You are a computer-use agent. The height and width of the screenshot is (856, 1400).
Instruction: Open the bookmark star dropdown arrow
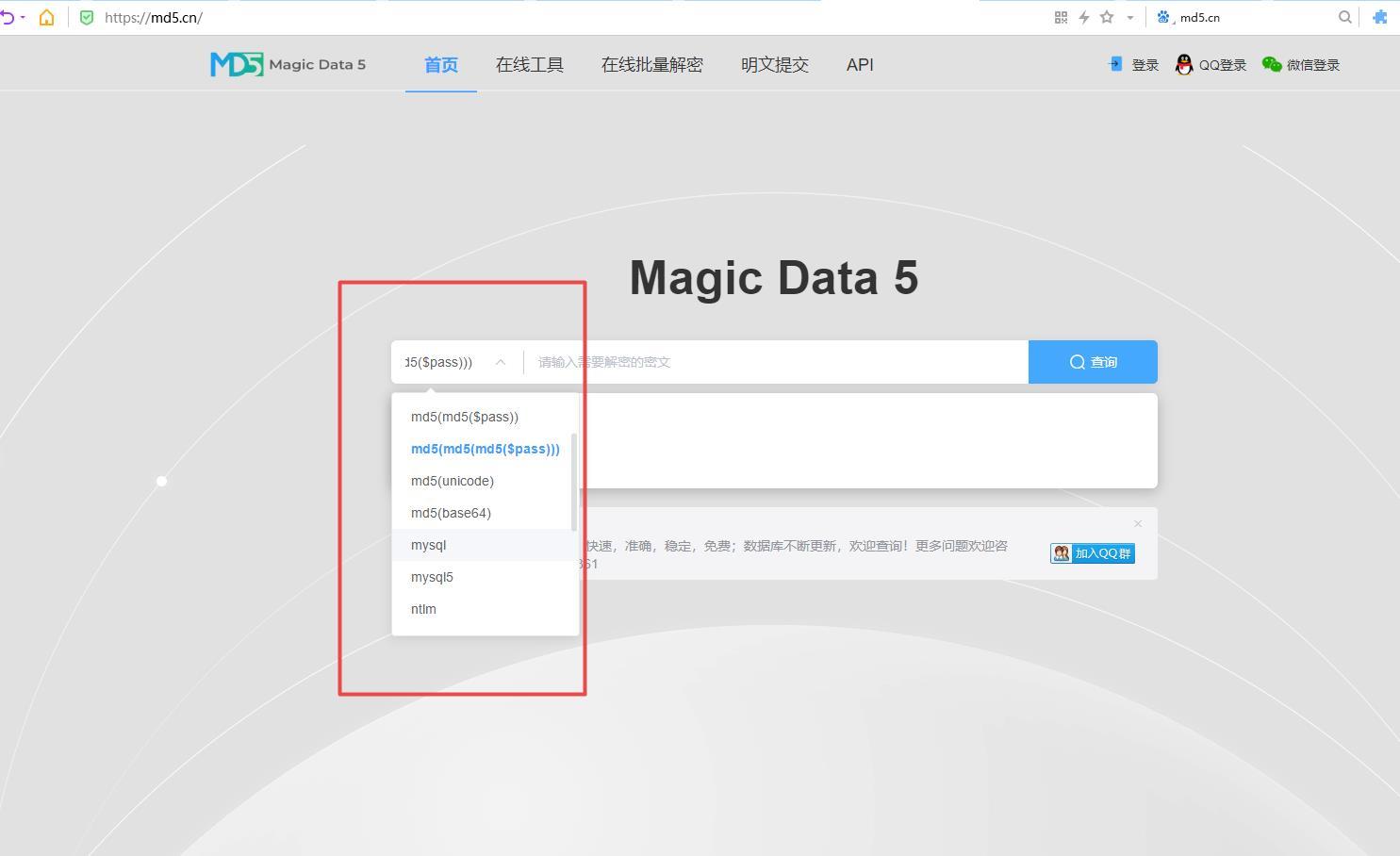pyautogui.click(x=1129, y=17)
